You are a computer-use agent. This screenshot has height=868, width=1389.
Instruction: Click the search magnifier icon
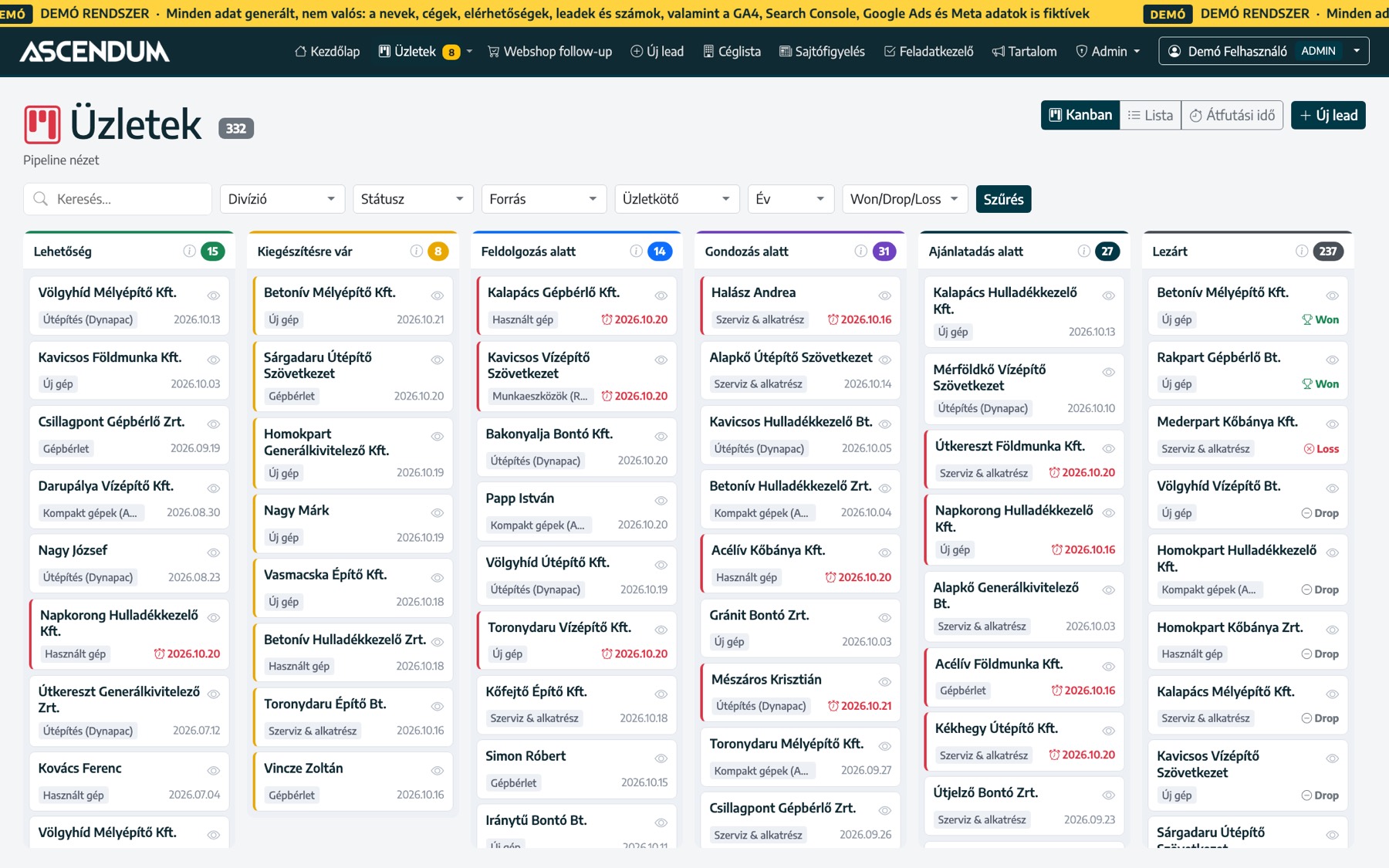click(x=40, y=199)
